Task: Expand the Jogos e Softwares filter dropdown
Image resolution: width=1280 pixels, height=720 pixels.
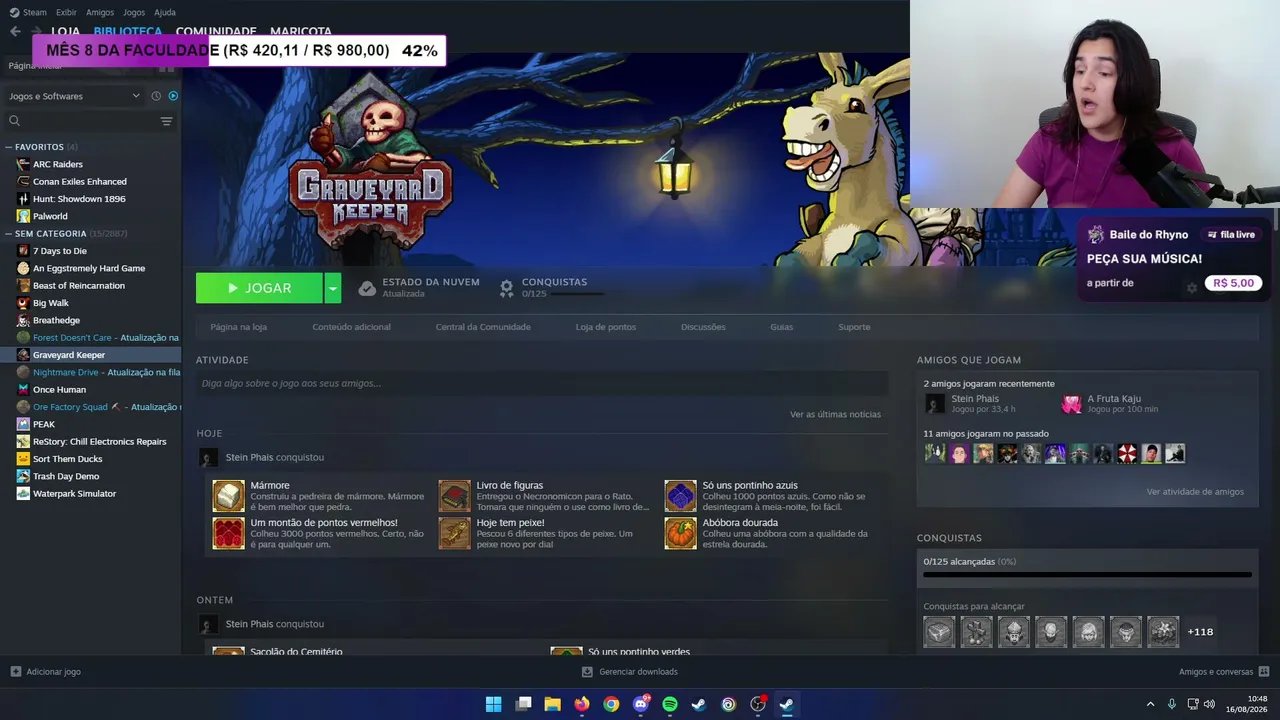Action: point(75,96)
